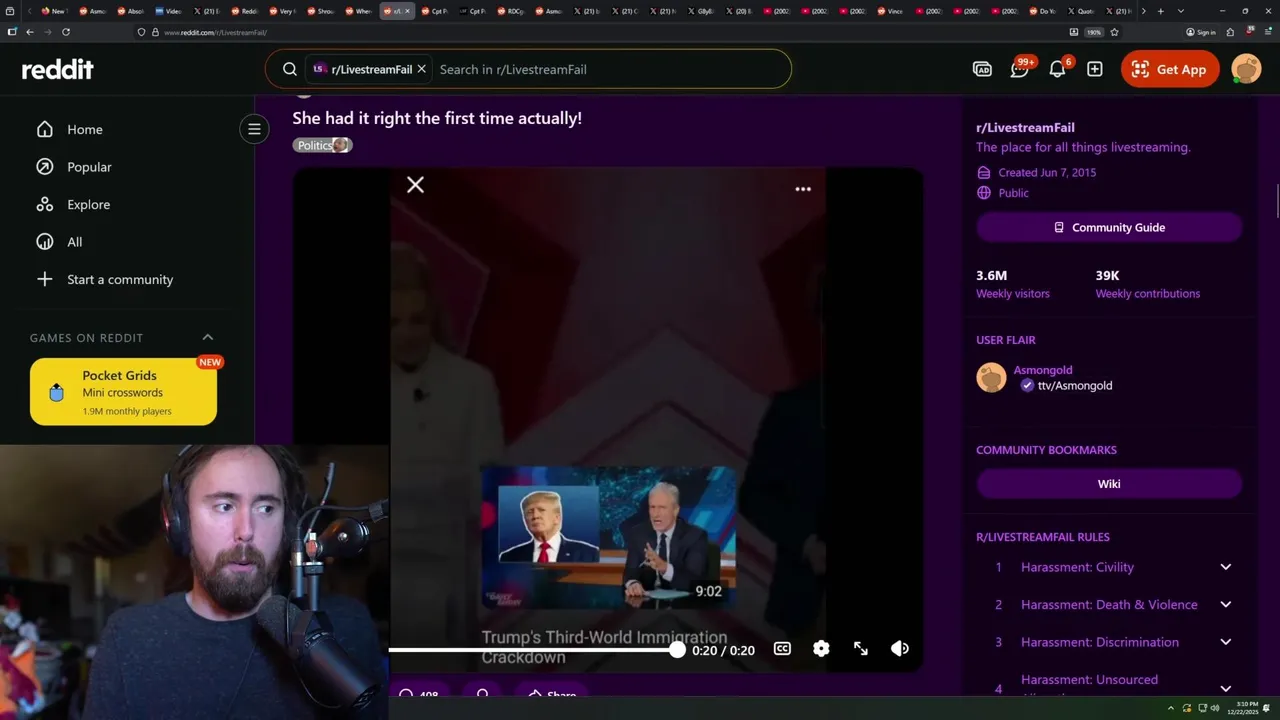Open the taskbar clock and date
The width and height of the screenshot is (1280, 720).
click(x=1242, y=708)
